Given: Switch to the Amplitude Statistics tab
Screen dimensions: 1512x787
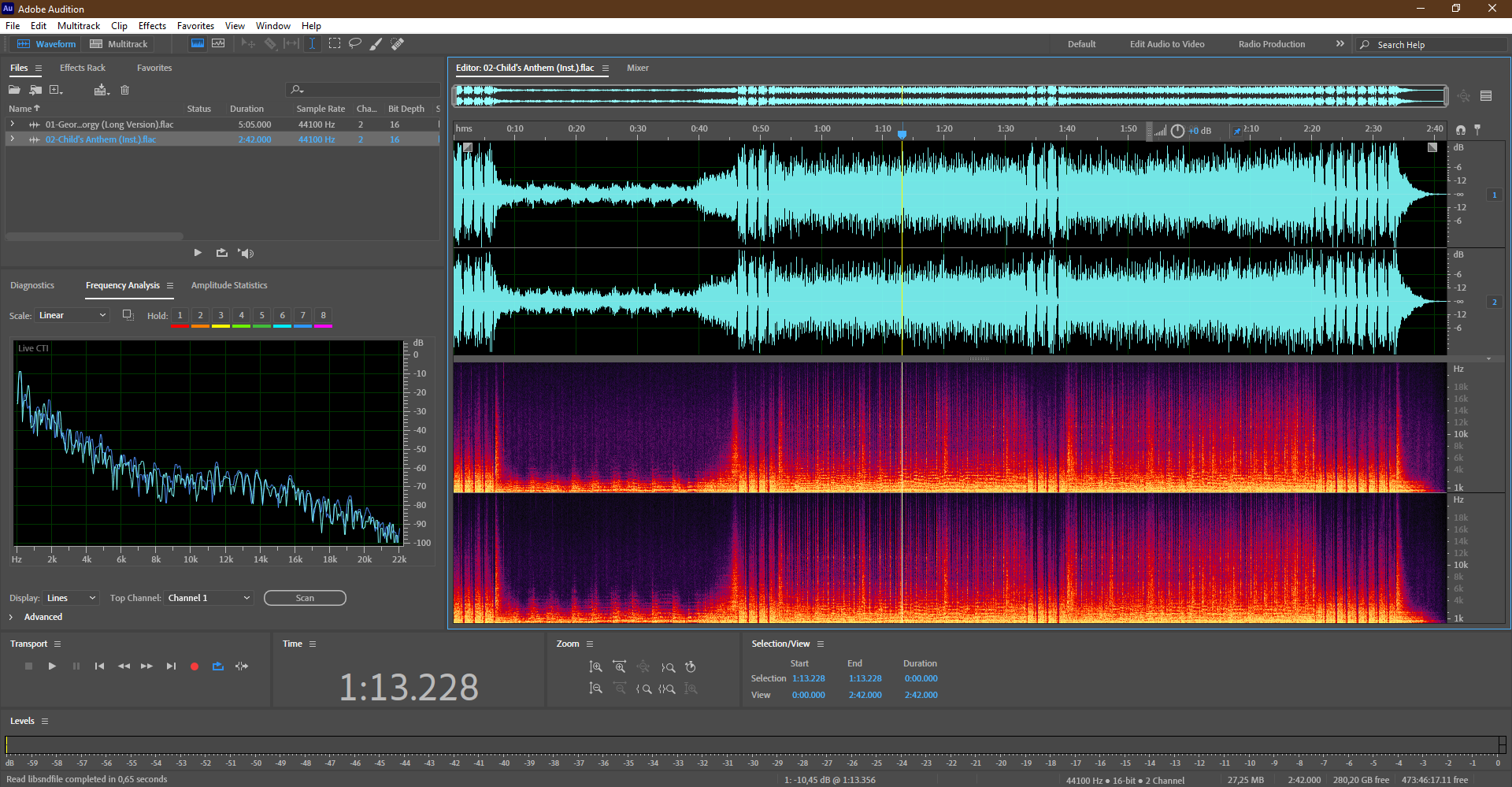Looking at the screenshot, I should 229,285.
